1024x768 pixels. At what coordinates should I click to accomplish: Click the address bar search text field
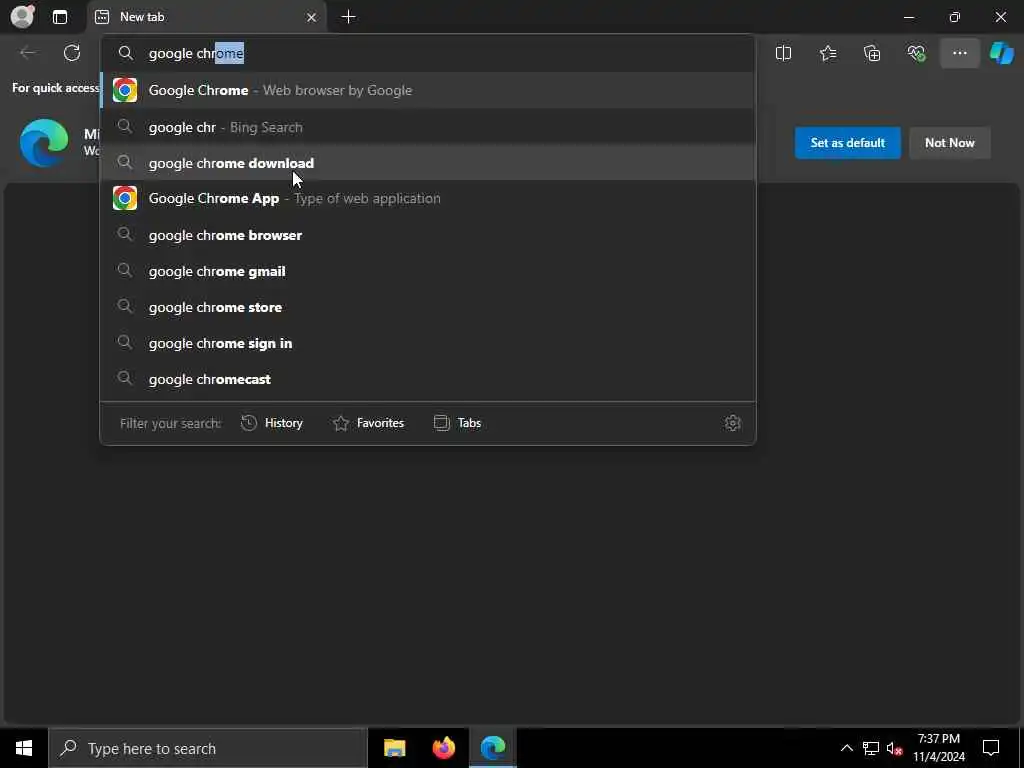coord(428,53)
